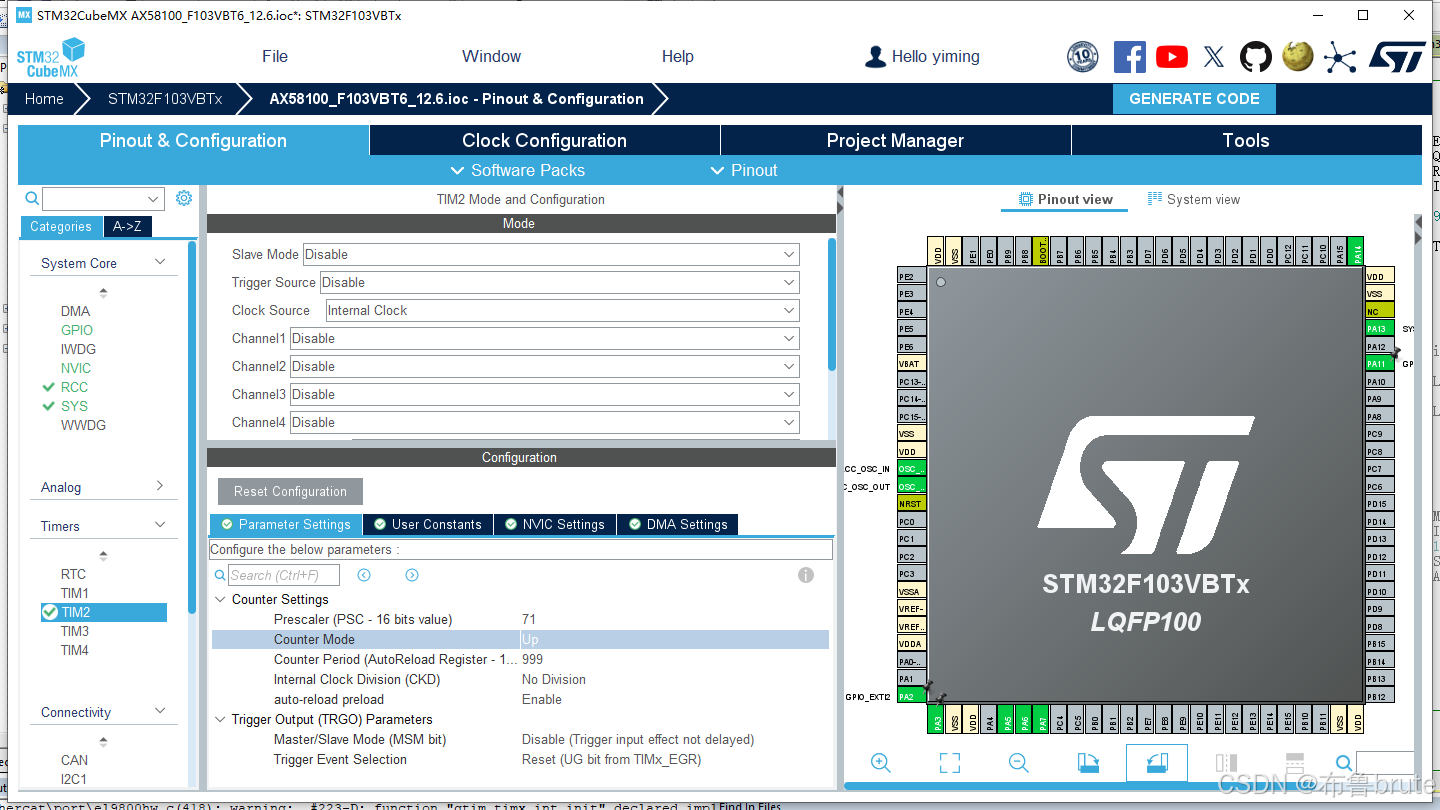
Task: Open the category settings gear icon
Action: pyautogui.click(x=184, y=198)
